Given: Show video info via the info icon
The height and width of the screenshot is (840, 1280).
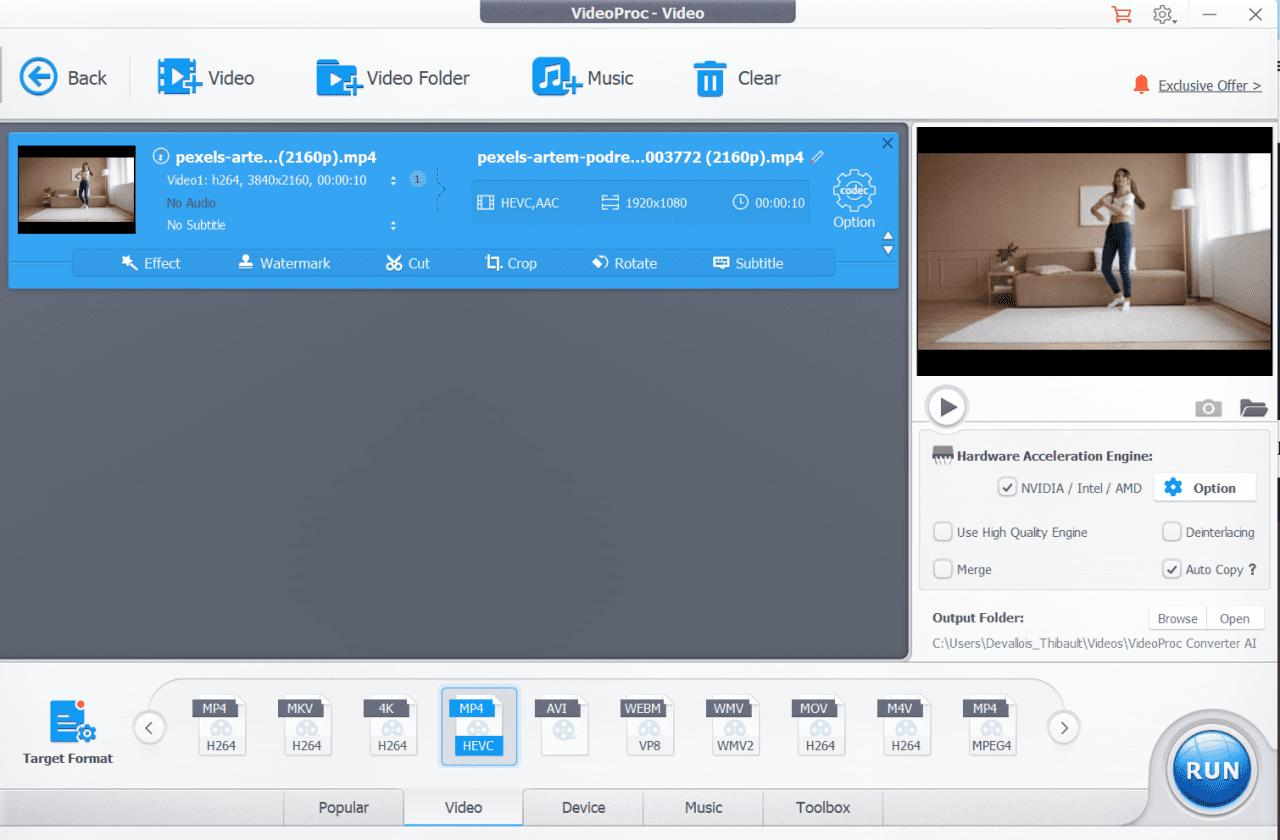Looking at the screenshot, I should 160,157.
